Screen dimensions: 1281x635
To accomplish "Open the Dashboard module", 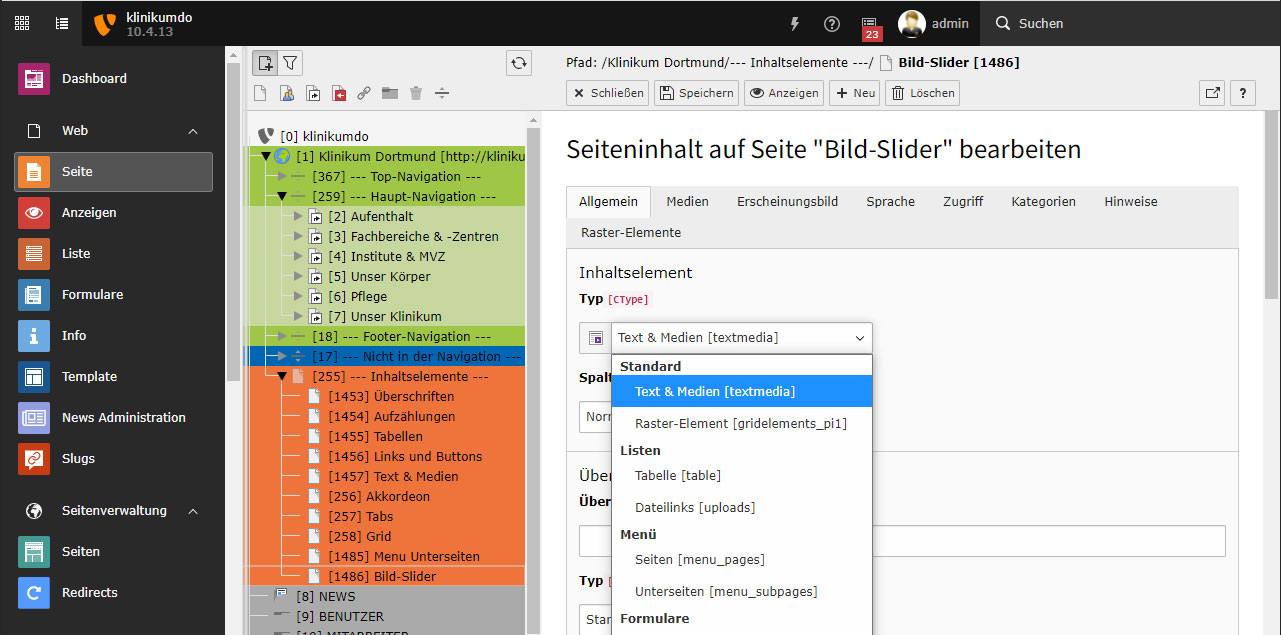I will (113, 78).
